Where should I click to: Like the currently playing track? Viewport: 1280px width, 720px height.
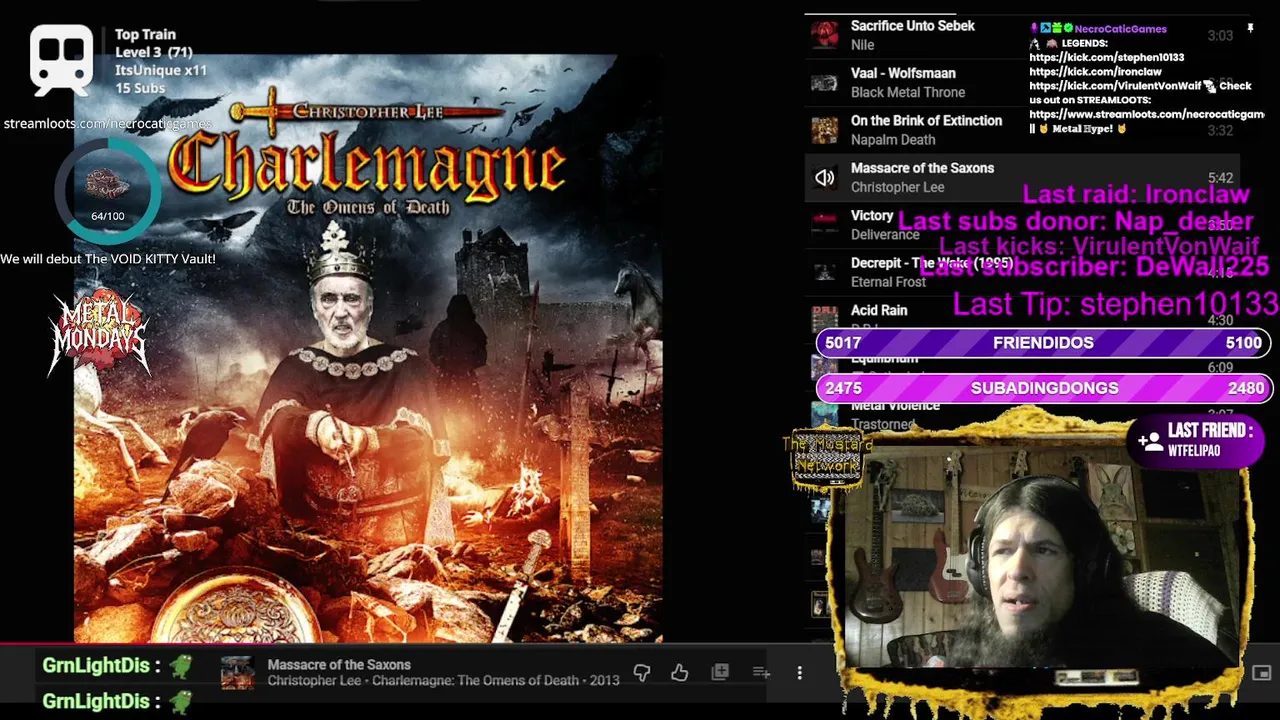point(680,673)
